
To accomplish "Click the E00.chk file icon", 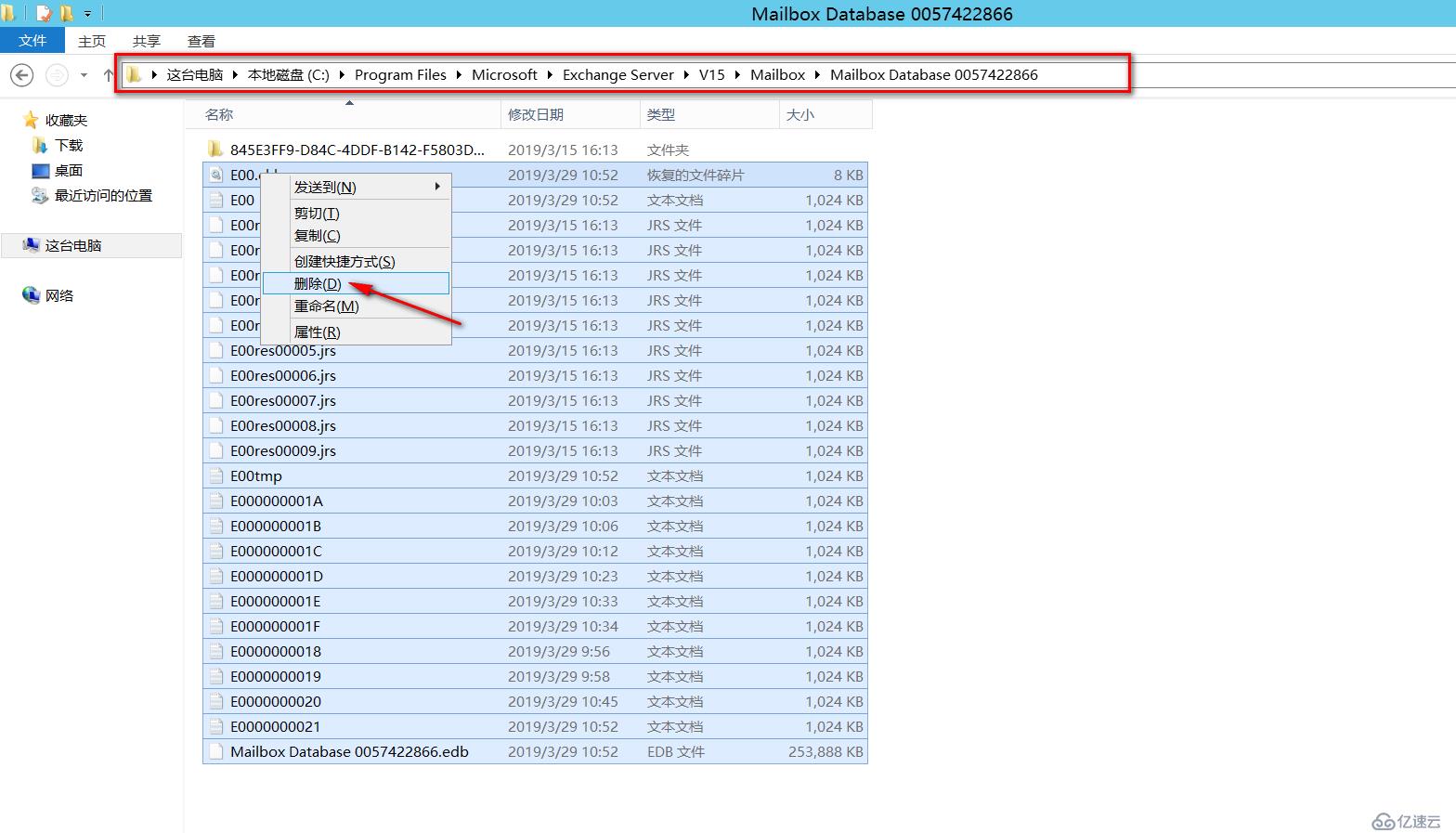I will pos(216,175).
